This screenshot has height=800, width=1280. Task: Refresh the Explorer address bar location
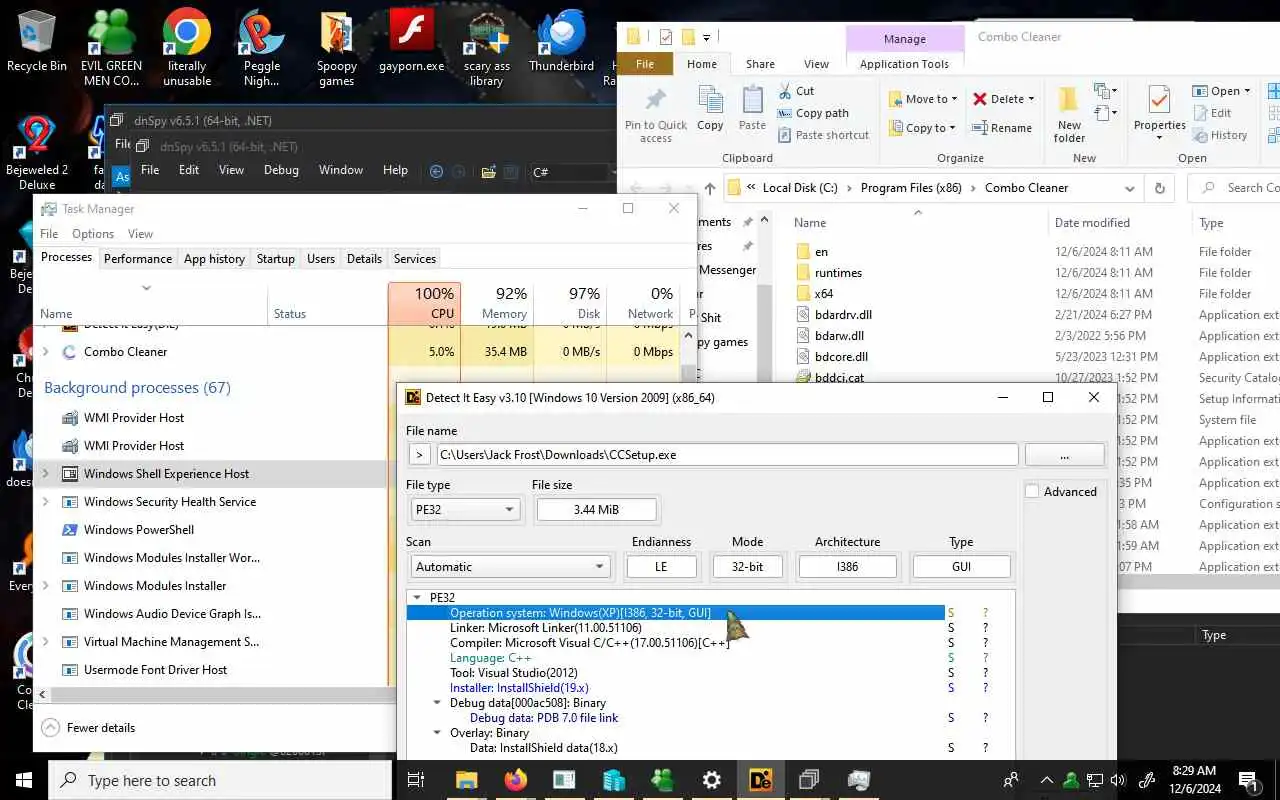pos(1159,188)
